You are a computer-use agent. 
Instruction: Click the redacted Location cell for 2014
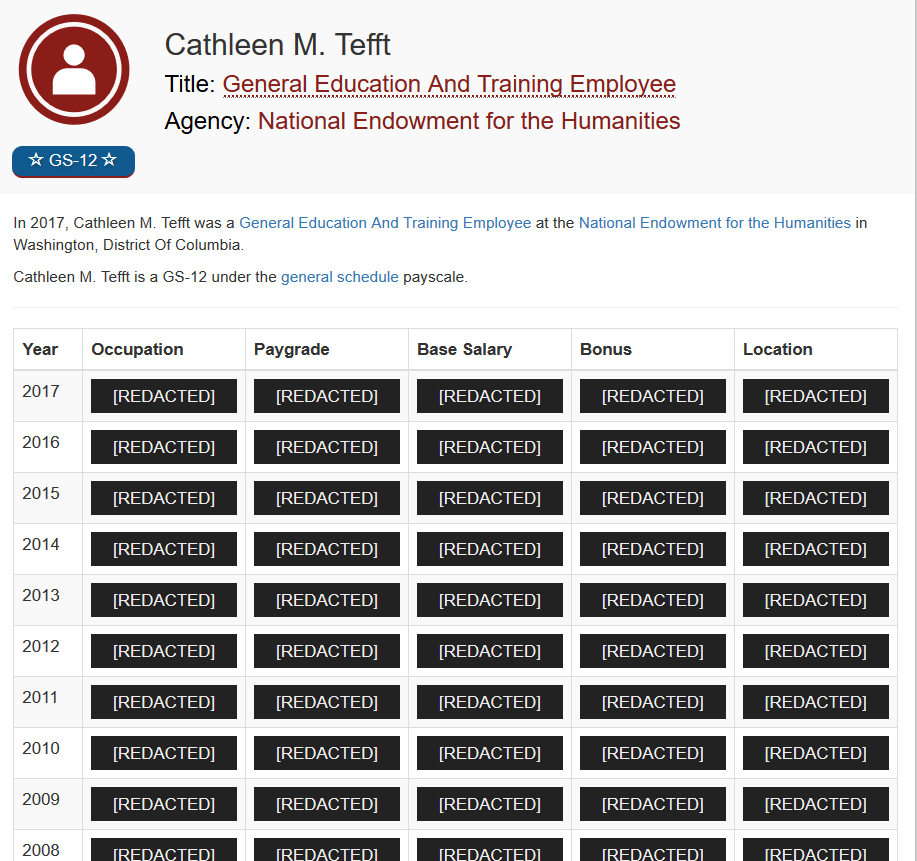[x=816, y=549]
